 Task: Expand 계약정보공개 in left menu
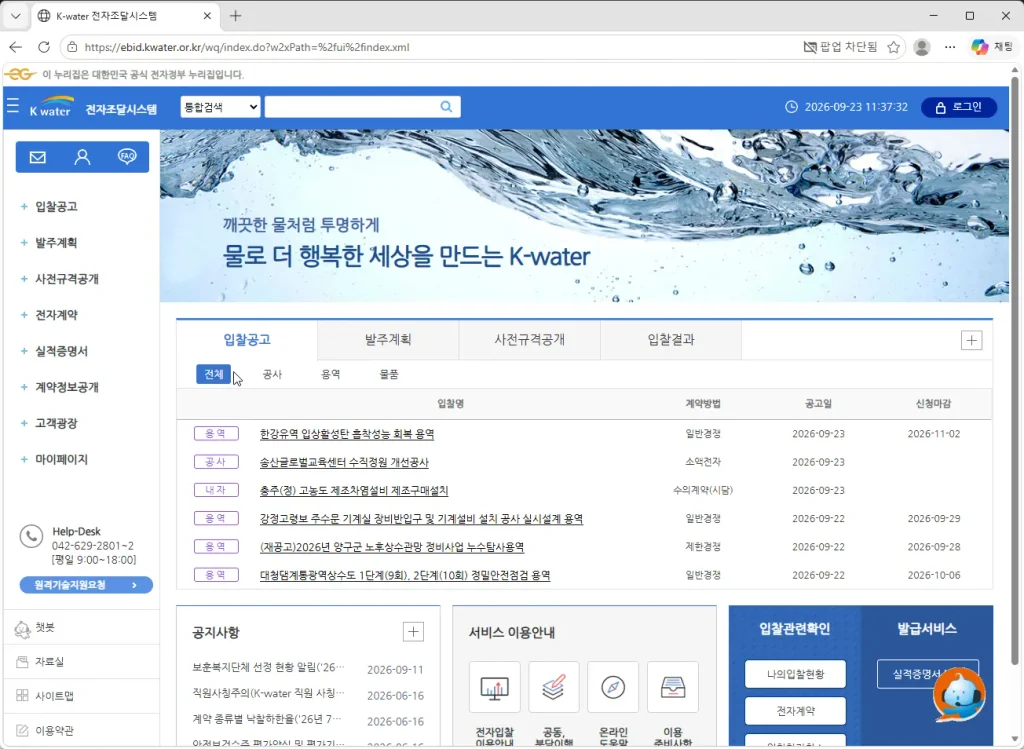point(67,387)
